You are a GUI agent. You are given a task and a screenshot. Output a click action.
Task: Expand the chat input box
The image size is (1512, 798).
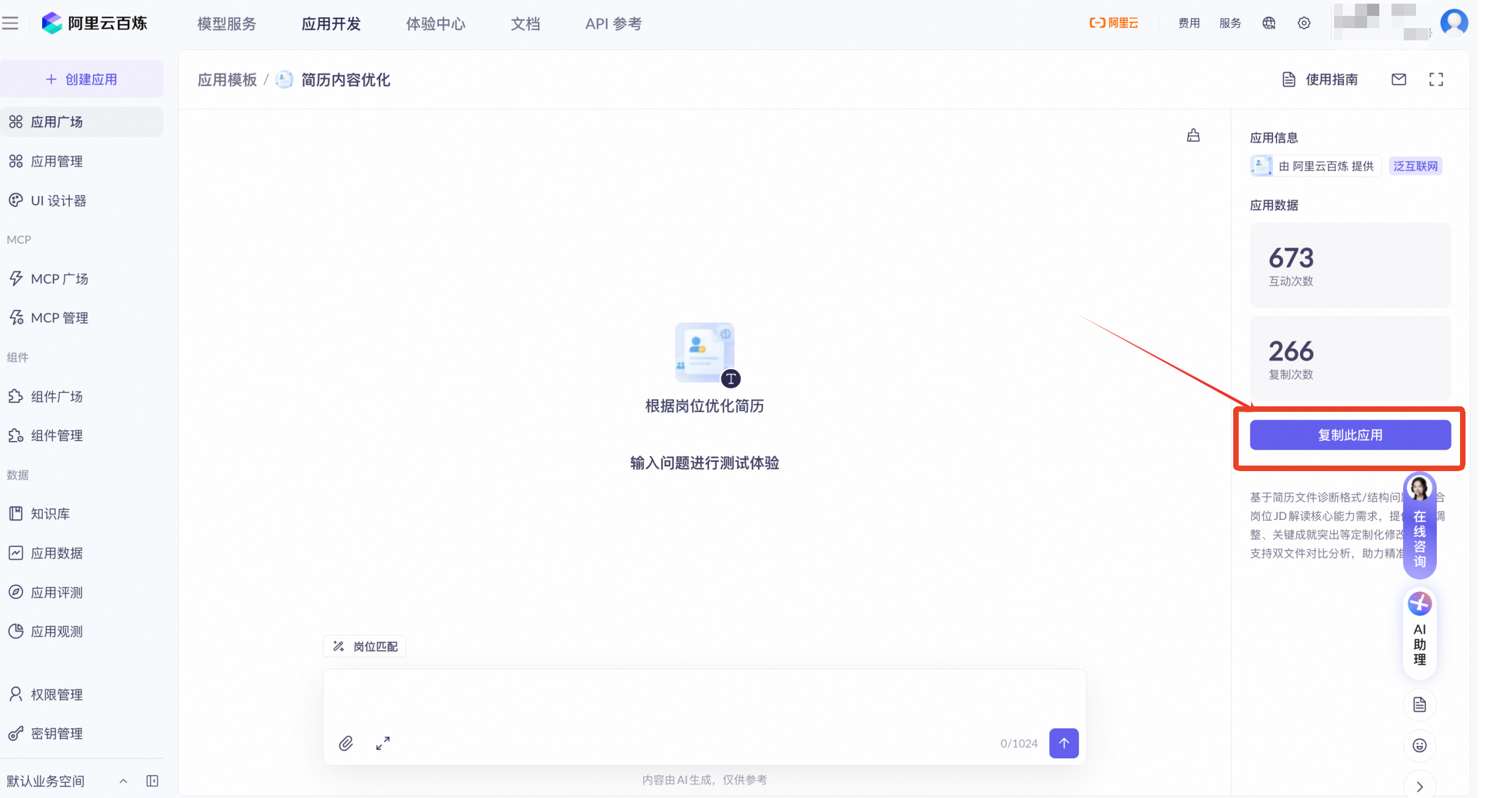(383, 743)
